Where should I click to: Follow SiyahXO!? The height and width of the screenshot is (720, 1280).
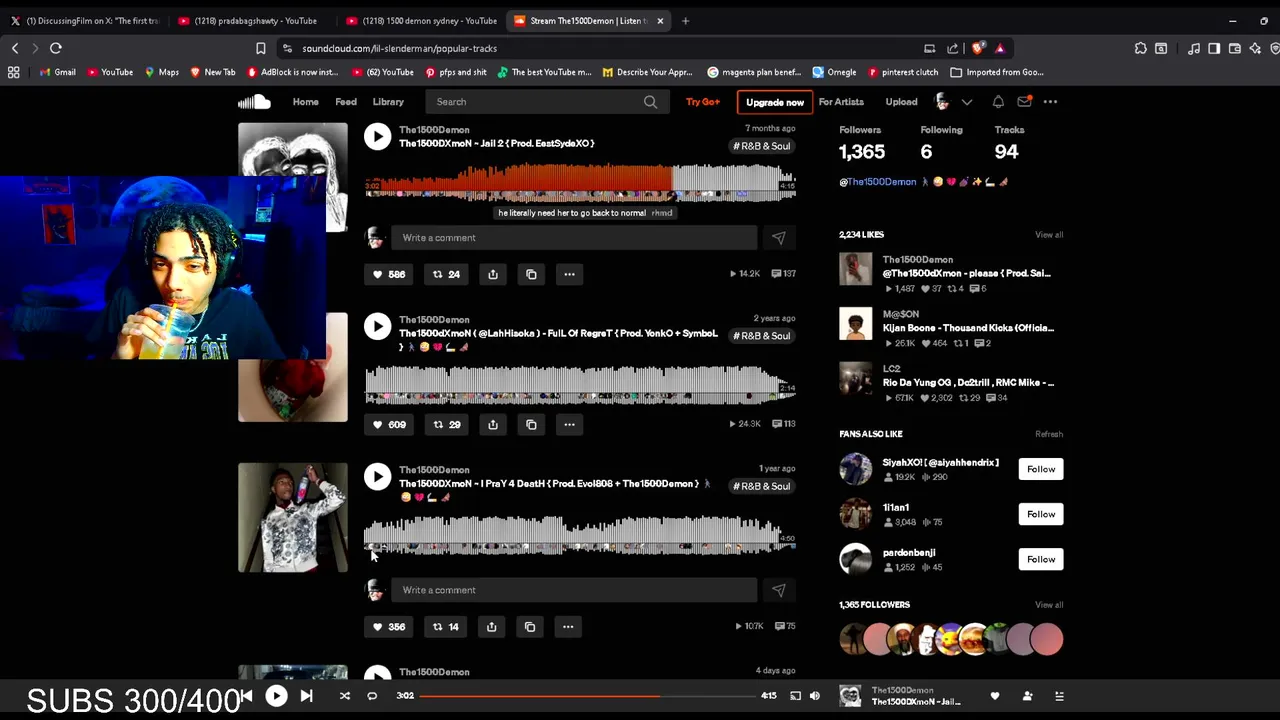click(1041, 469)
